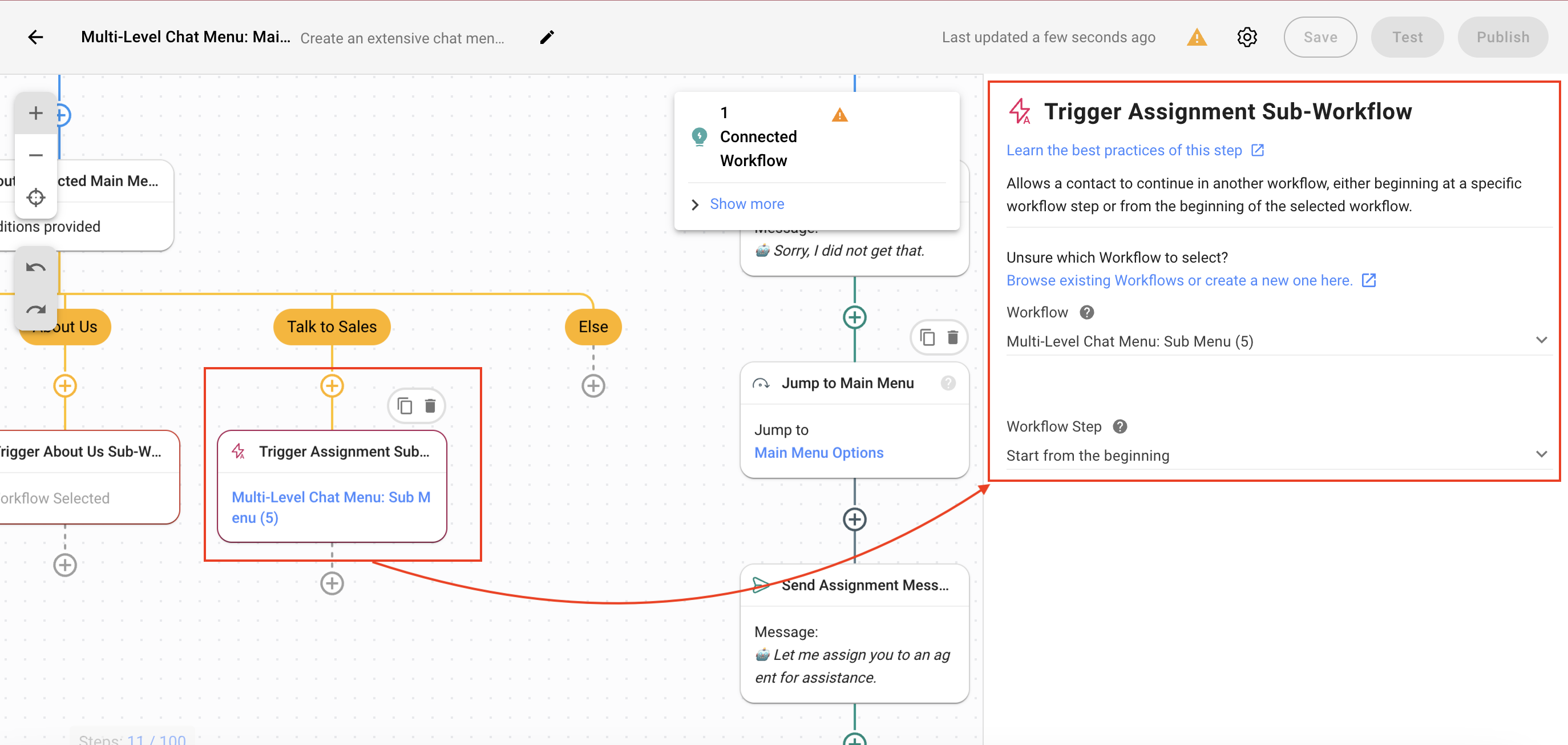Screen dimensions: 1568x745
Task: Zoom in on the canvas
Action: 35,112
